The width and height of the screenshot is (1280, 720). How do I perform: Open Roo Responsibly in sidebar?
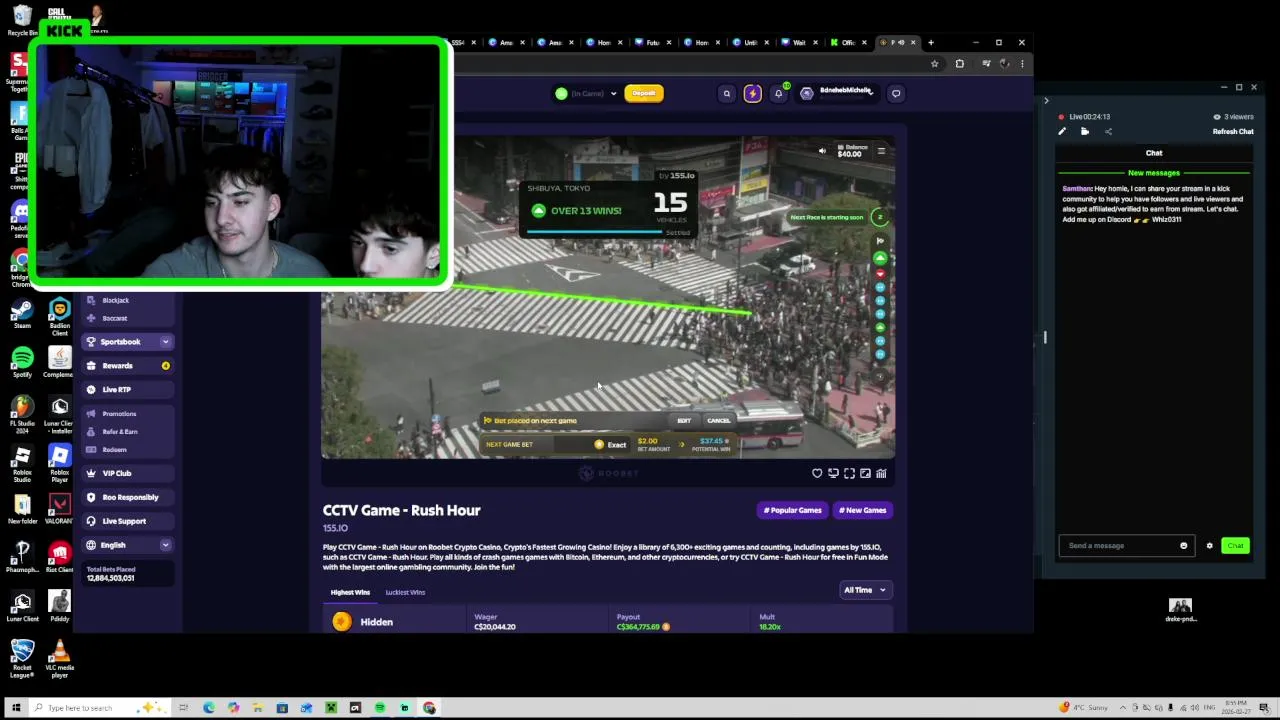128,497
